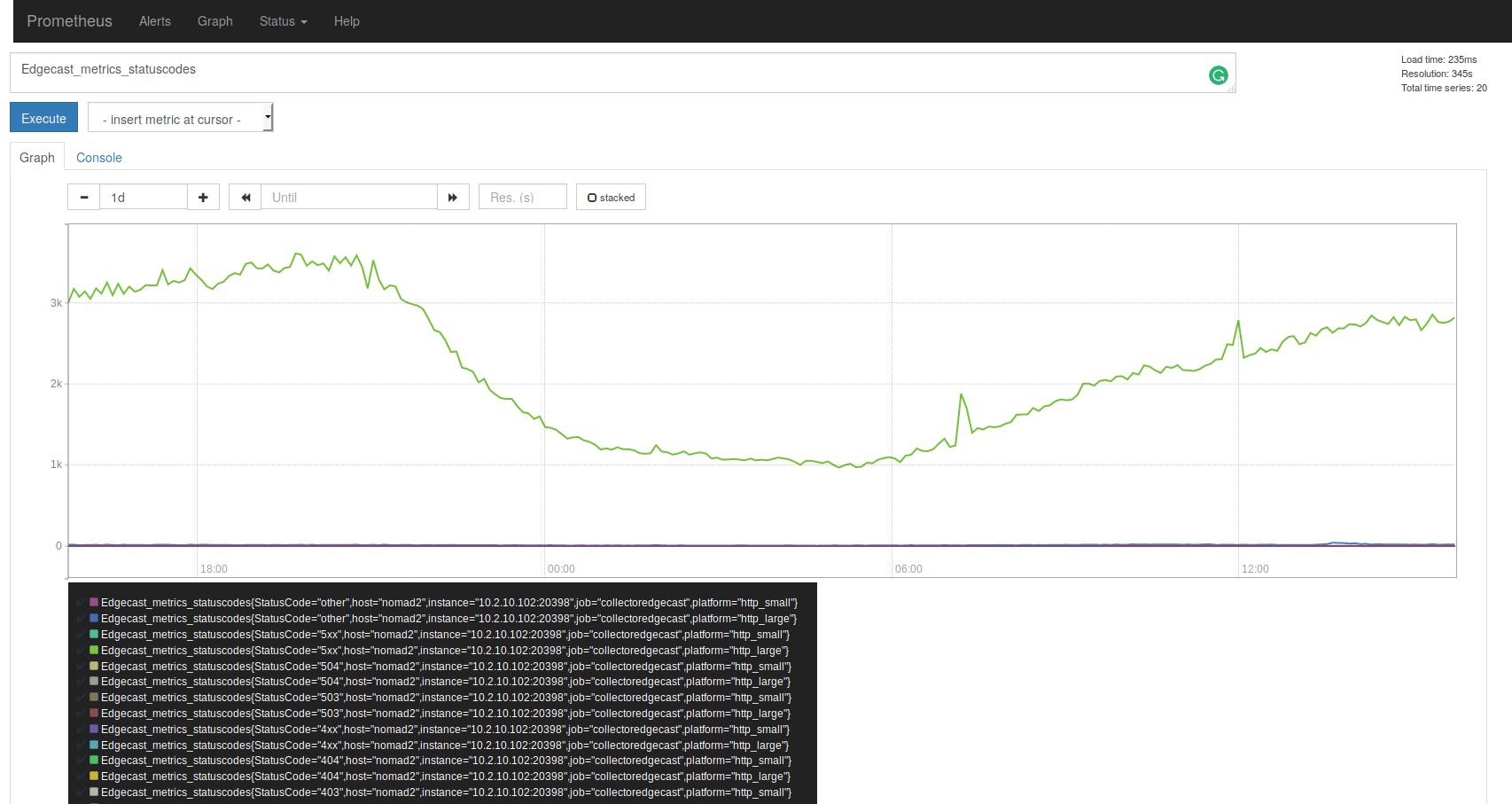This screenshot has height=804, width=1512.
Task: Enable the stacked graph option
Action: (611, 197)
